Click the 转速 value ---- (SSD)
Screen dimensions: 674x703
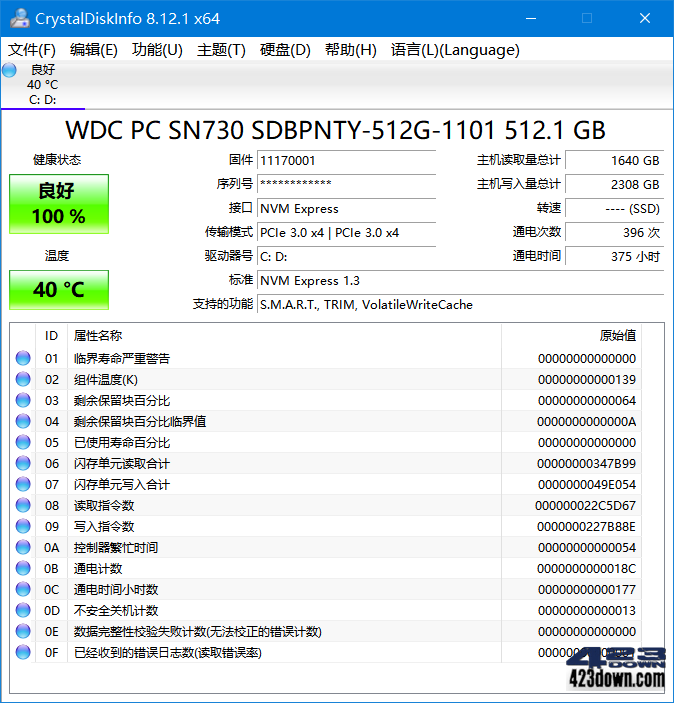(x=615, y=208)
